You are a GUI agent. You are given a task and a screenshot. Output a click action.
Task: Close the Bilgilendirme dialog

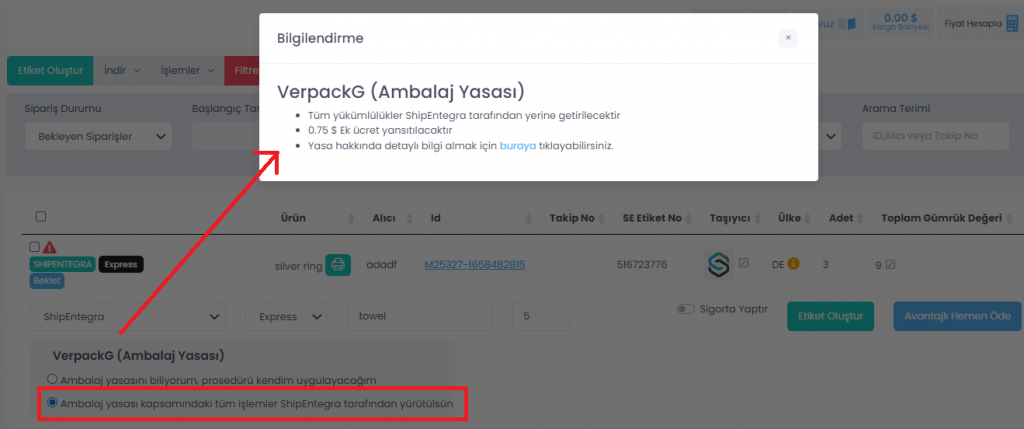tap(788, 38)
